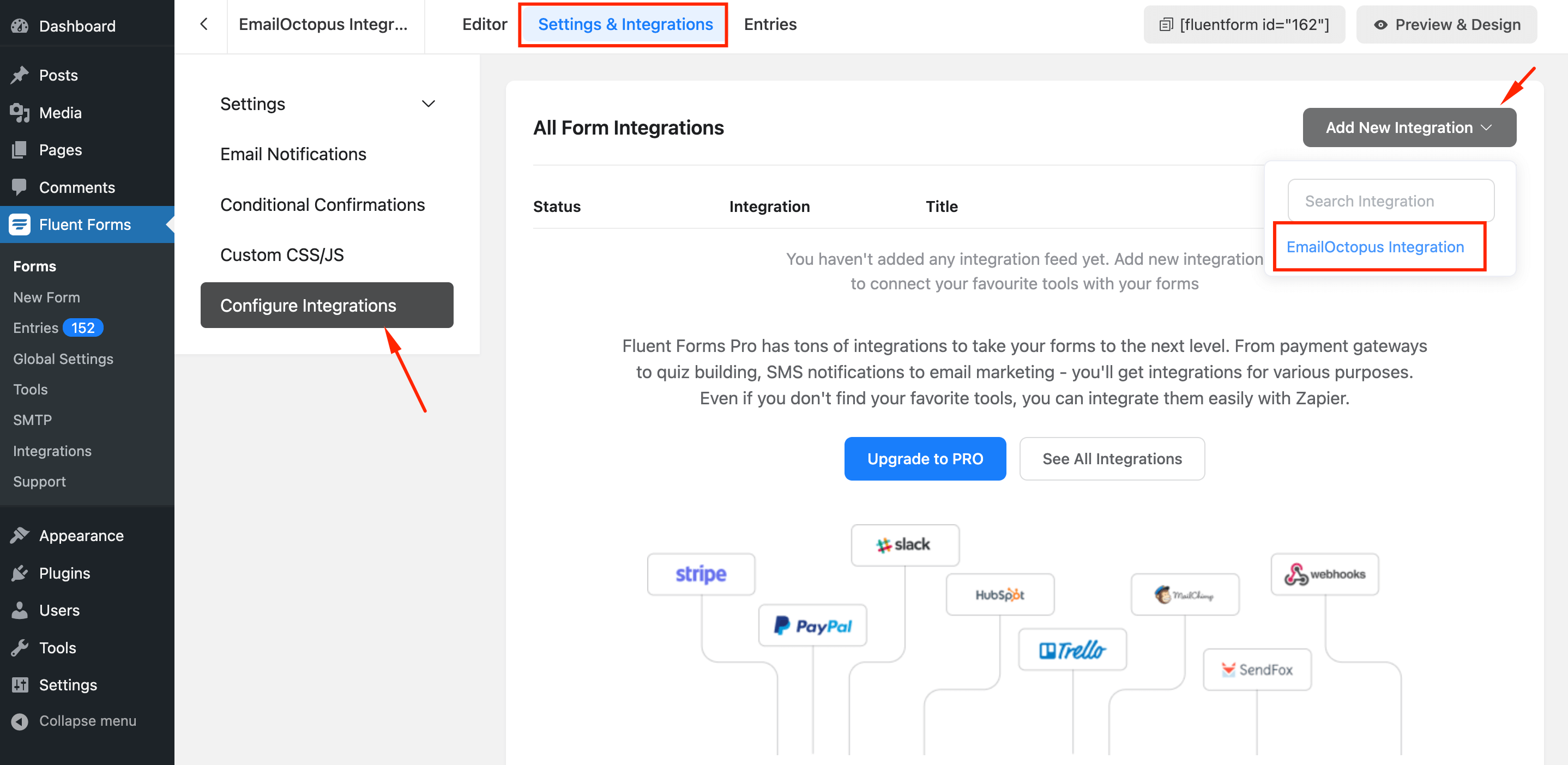Copy the fluentform id=162 shortcode
The width and height of the screenshot is (1568, 765).
(x=1244, y=25)
